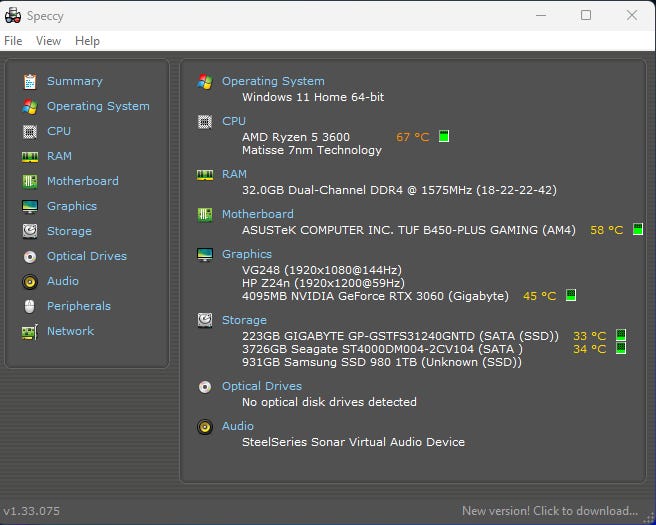The image size is (656, 525).
Task: Select Peripherals in the sidebar
Action: pyautogui.click(x=79, y=306)
